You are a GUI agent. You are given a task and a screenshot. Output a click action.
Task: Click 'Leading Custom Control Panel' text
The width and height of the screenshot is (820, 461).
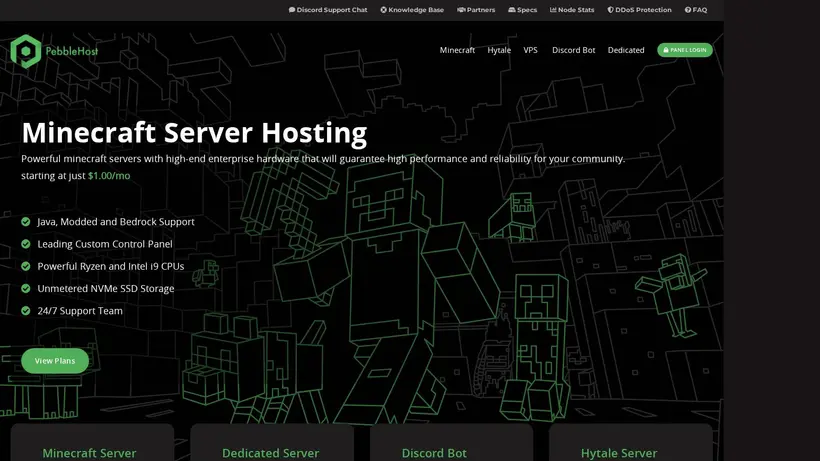point(105,244)
